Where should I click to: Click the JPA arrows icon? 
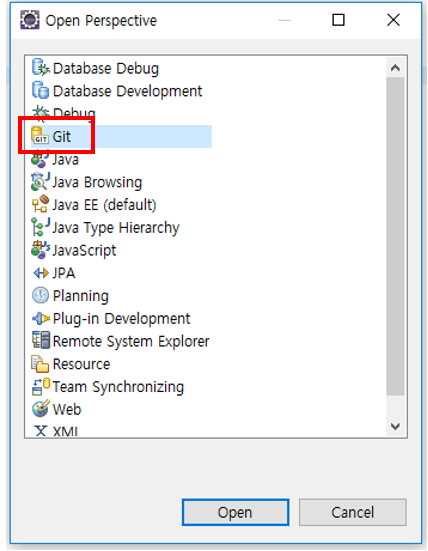pos(41,273)
